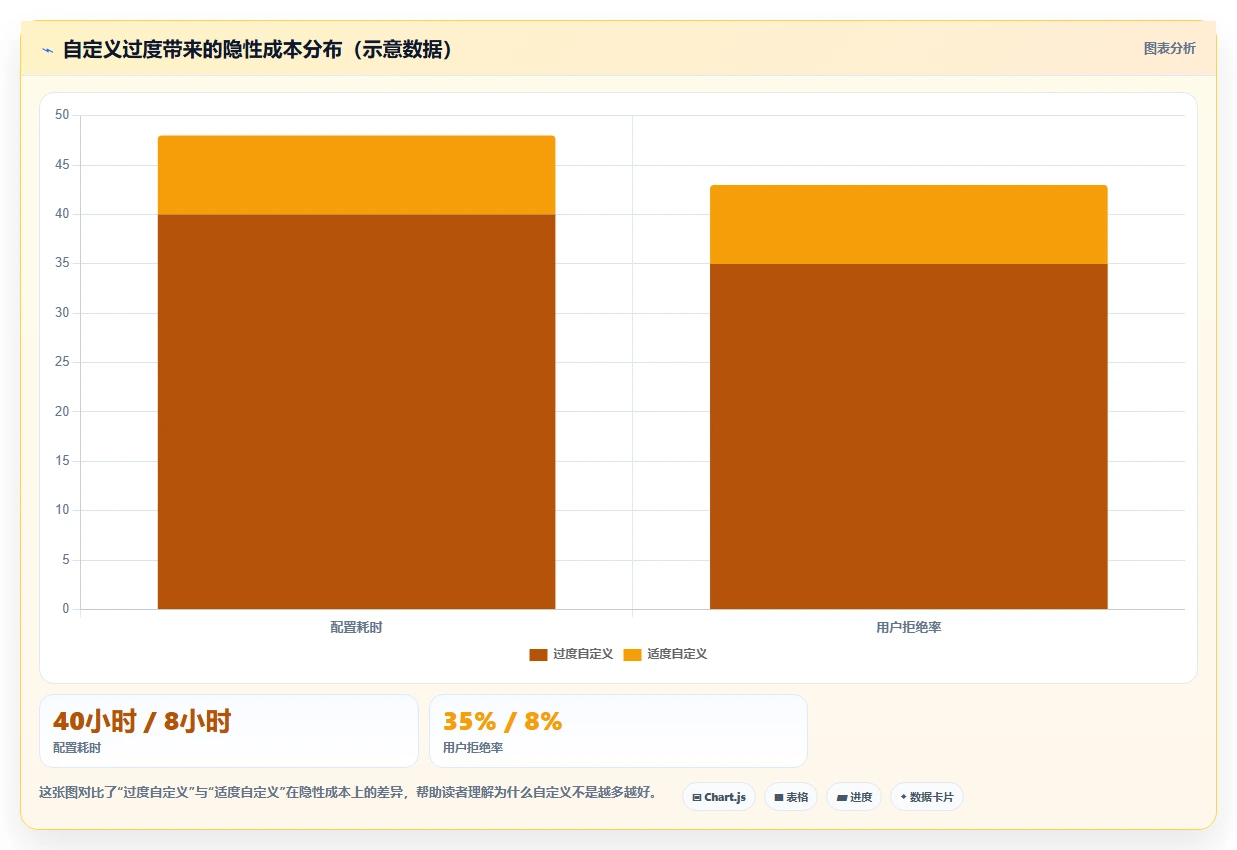Viewport: 1237px width, 850px height.
Task: Click the y-axis value 35
Action: (62, 264)
